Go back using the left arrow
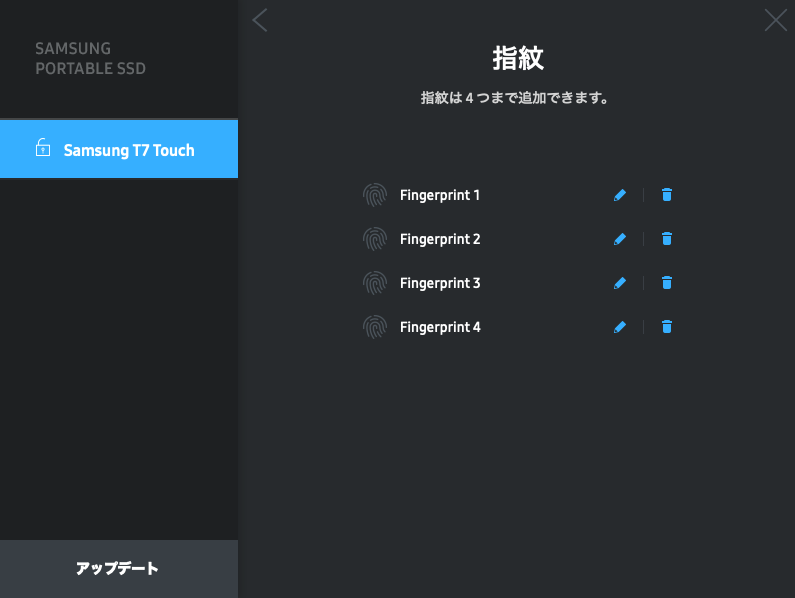 tap(260, 20)
